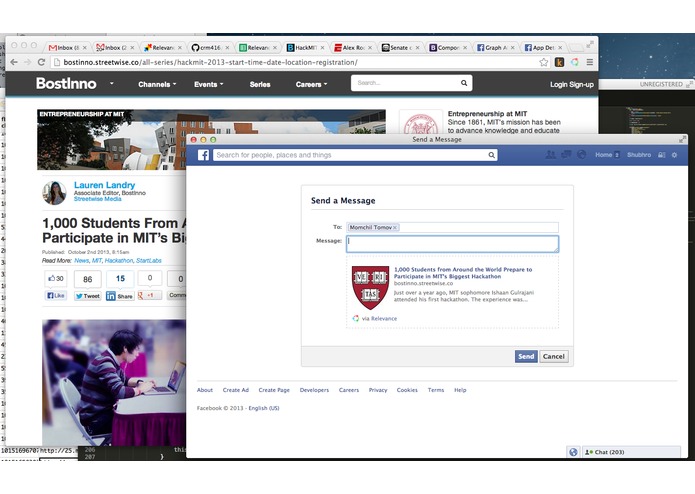
Task: Remove recipient Momchil Tomov with the x
Action: pos(395,227)
